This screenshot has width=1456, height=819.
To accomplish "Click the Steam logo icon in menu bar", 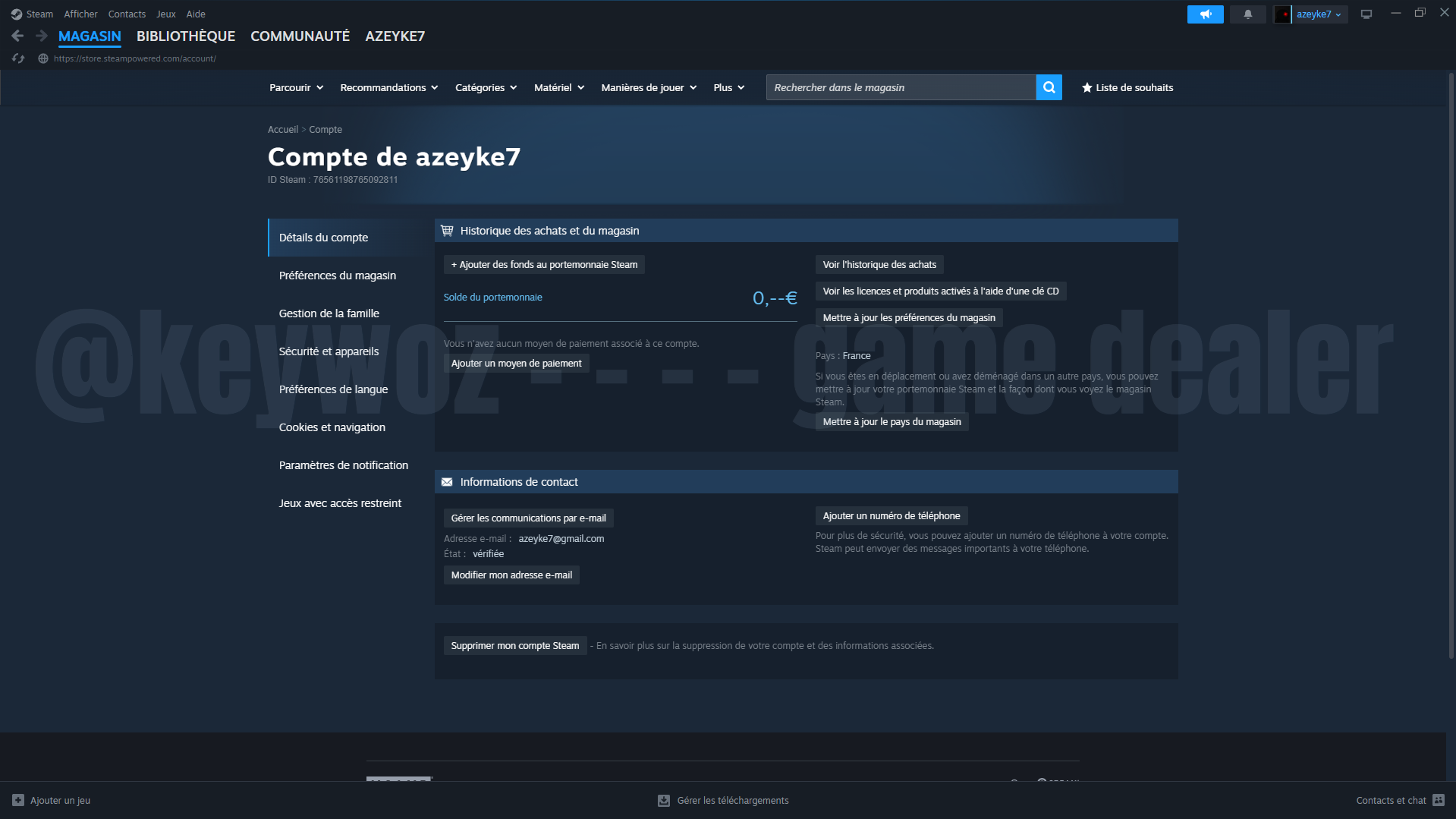I will (16, 14).
